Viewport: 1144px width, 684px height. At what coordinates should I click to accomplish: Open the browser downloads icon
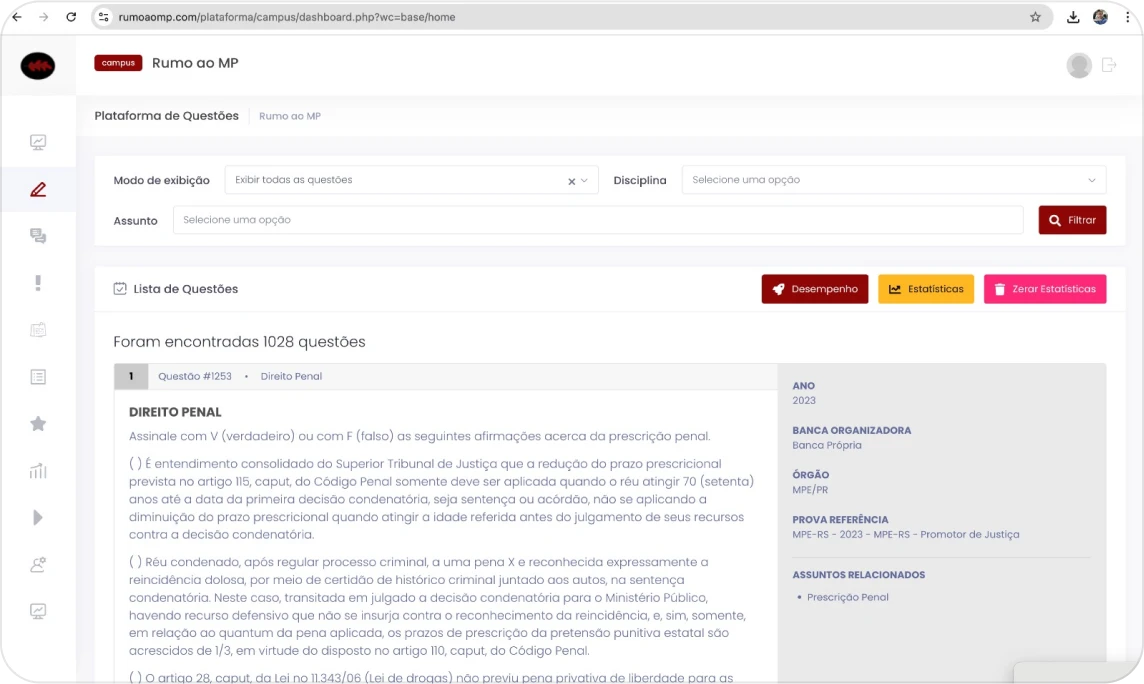(1073, 17)
